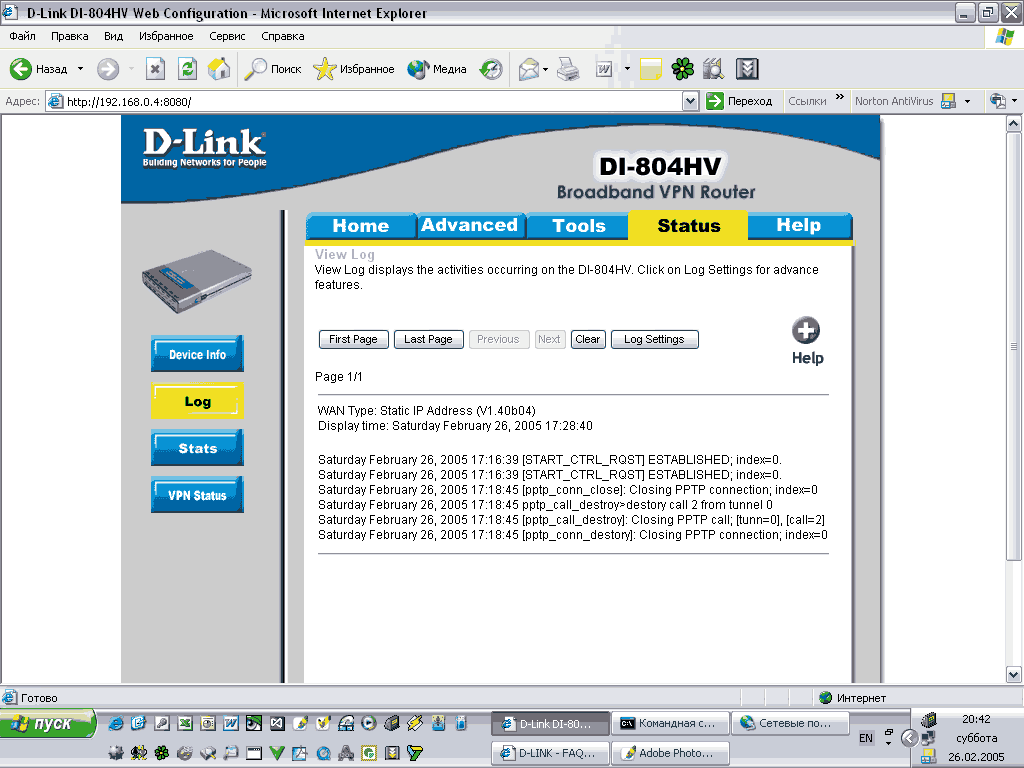
Task: Open Favorites (Избранное) star button
Action: pos(353,69)
